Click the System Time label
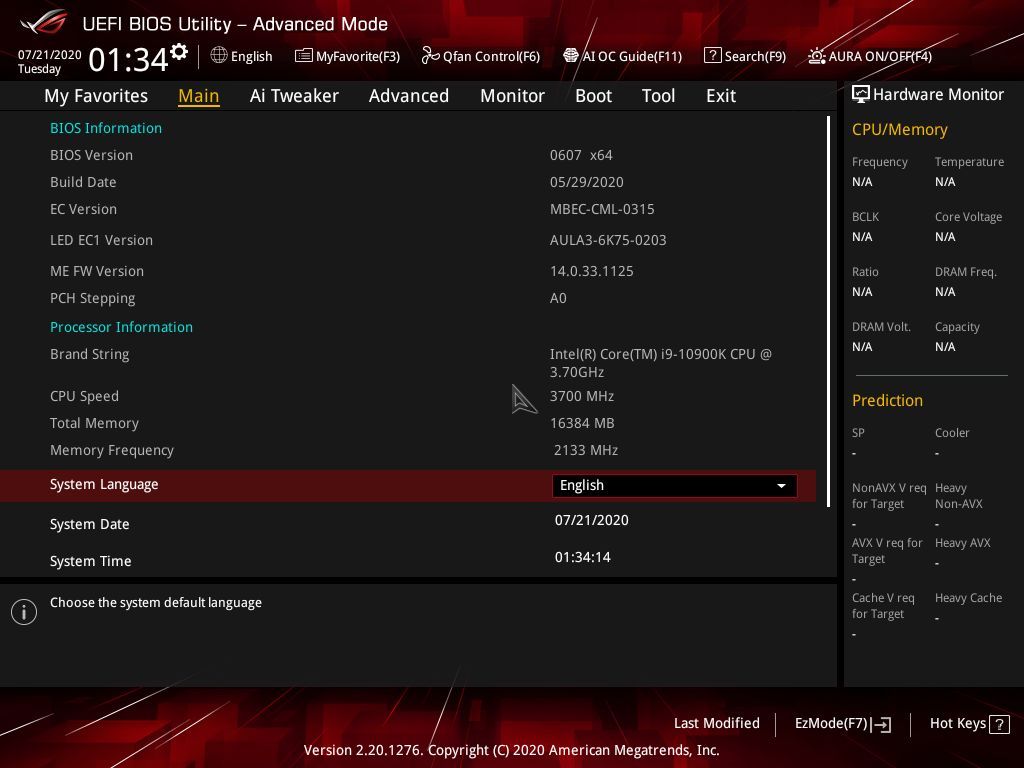1024x768 pixels. (x=91, y=561)
